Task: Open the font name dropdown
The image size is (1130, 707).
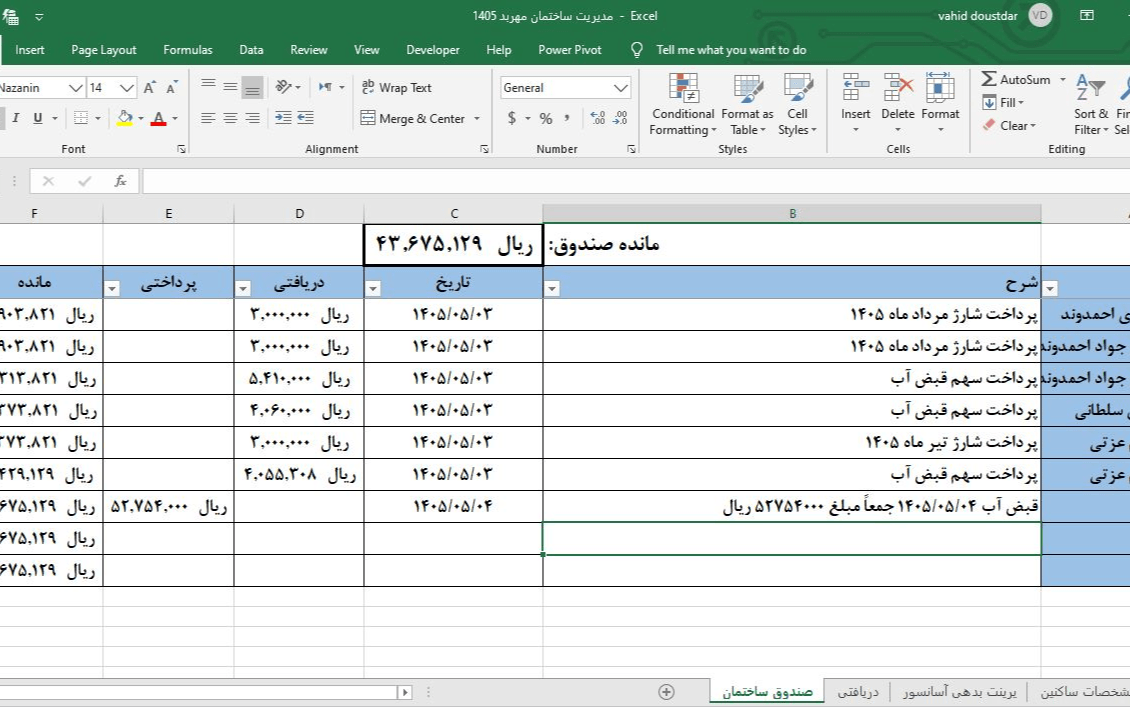Action: point(75,88)
